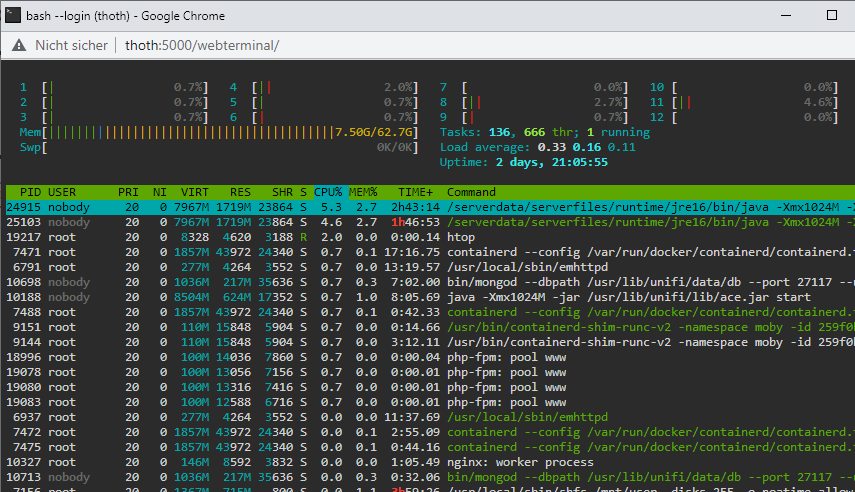Sort processes by CPU% column header
The height and width of the screenshot is (492, 855).
[x=328, y=192]
